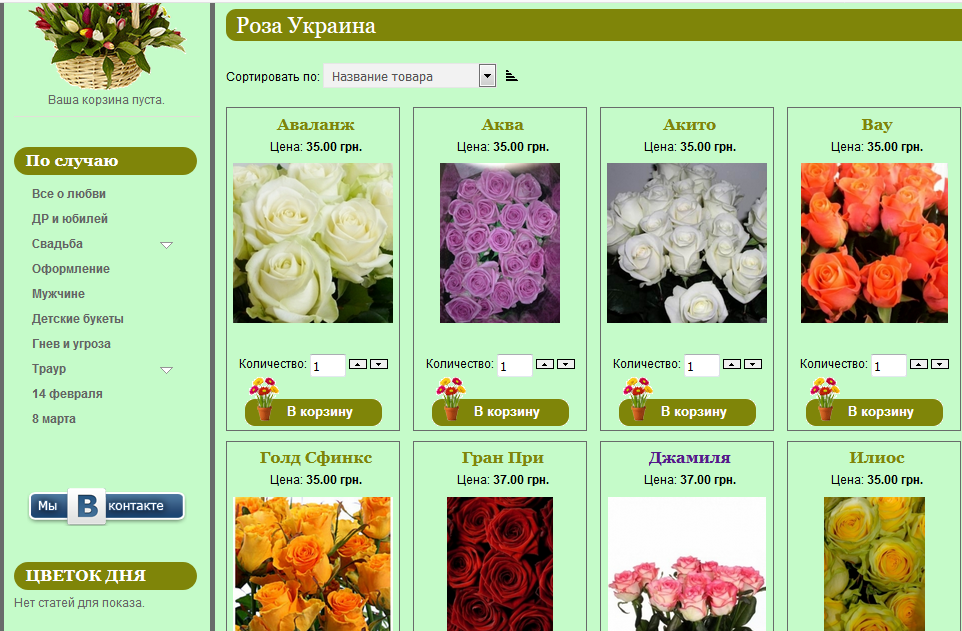962x631 pixels.
Task: Open the Все о любви category
Action: pos(69,194)
